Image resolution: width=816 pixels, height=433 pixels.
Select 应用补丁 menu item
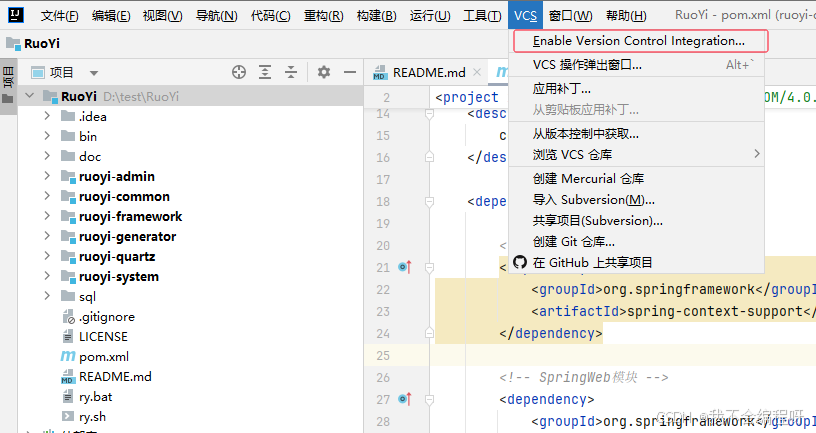pos(636,88)
